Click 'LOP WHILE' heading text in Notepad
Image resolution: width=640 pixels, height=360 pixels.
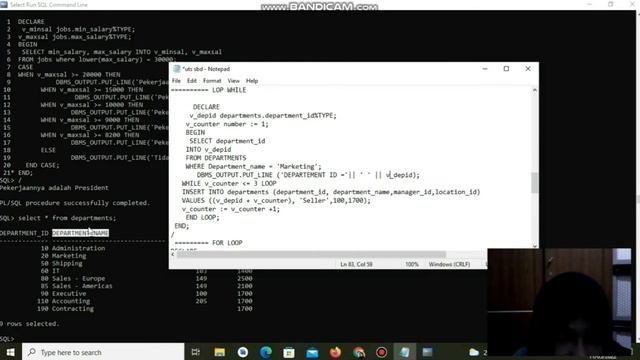pos(229,90)
